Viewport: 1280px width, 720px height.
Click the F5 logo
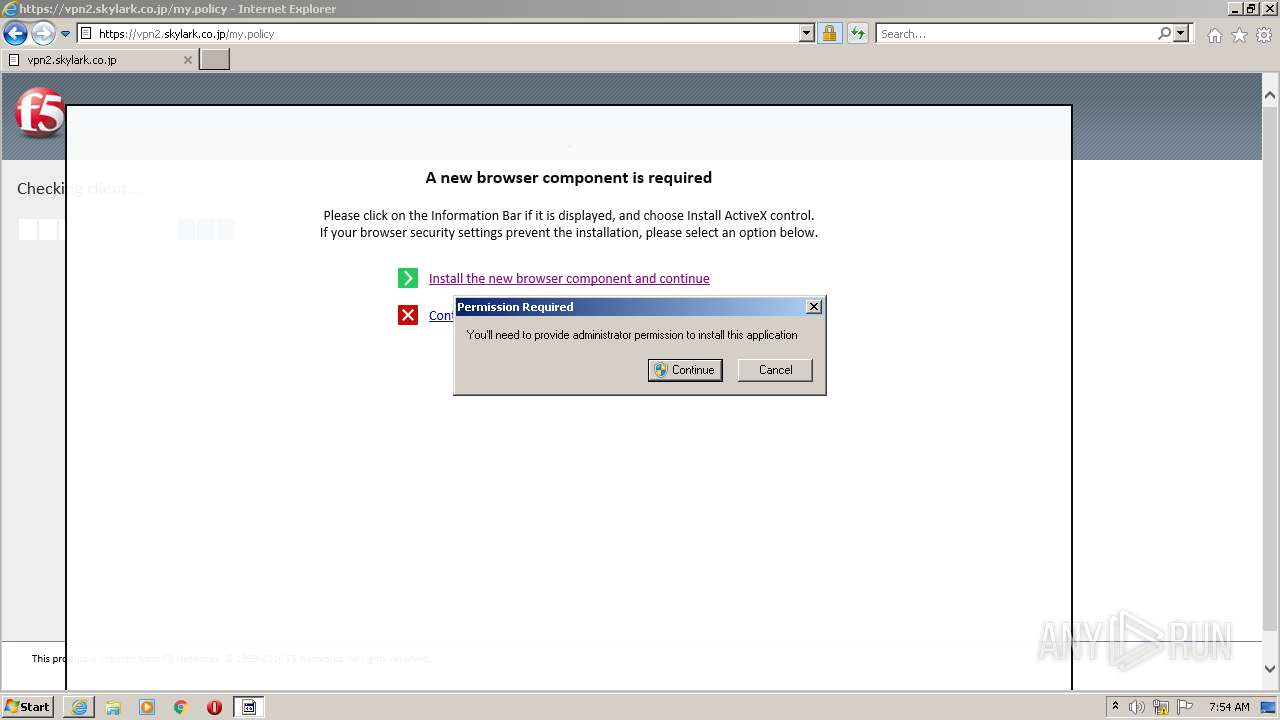(x=40, y=113)
